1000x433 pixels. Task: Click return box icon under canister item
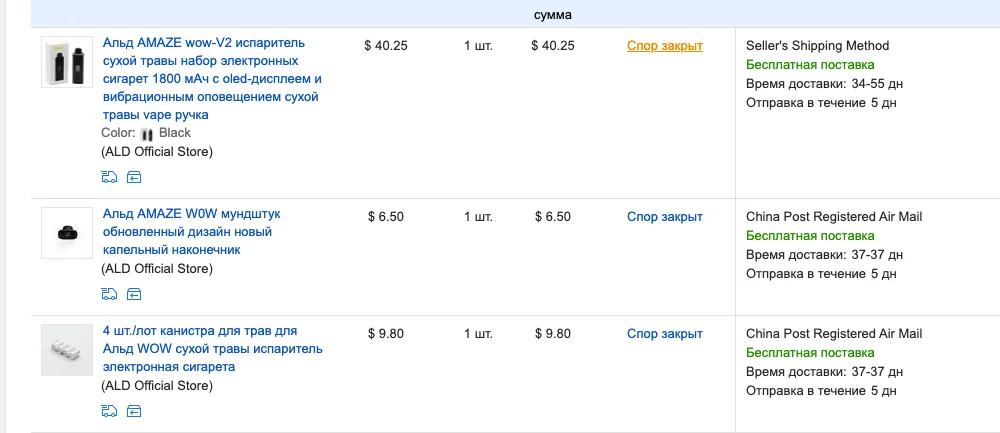(134, 410)
